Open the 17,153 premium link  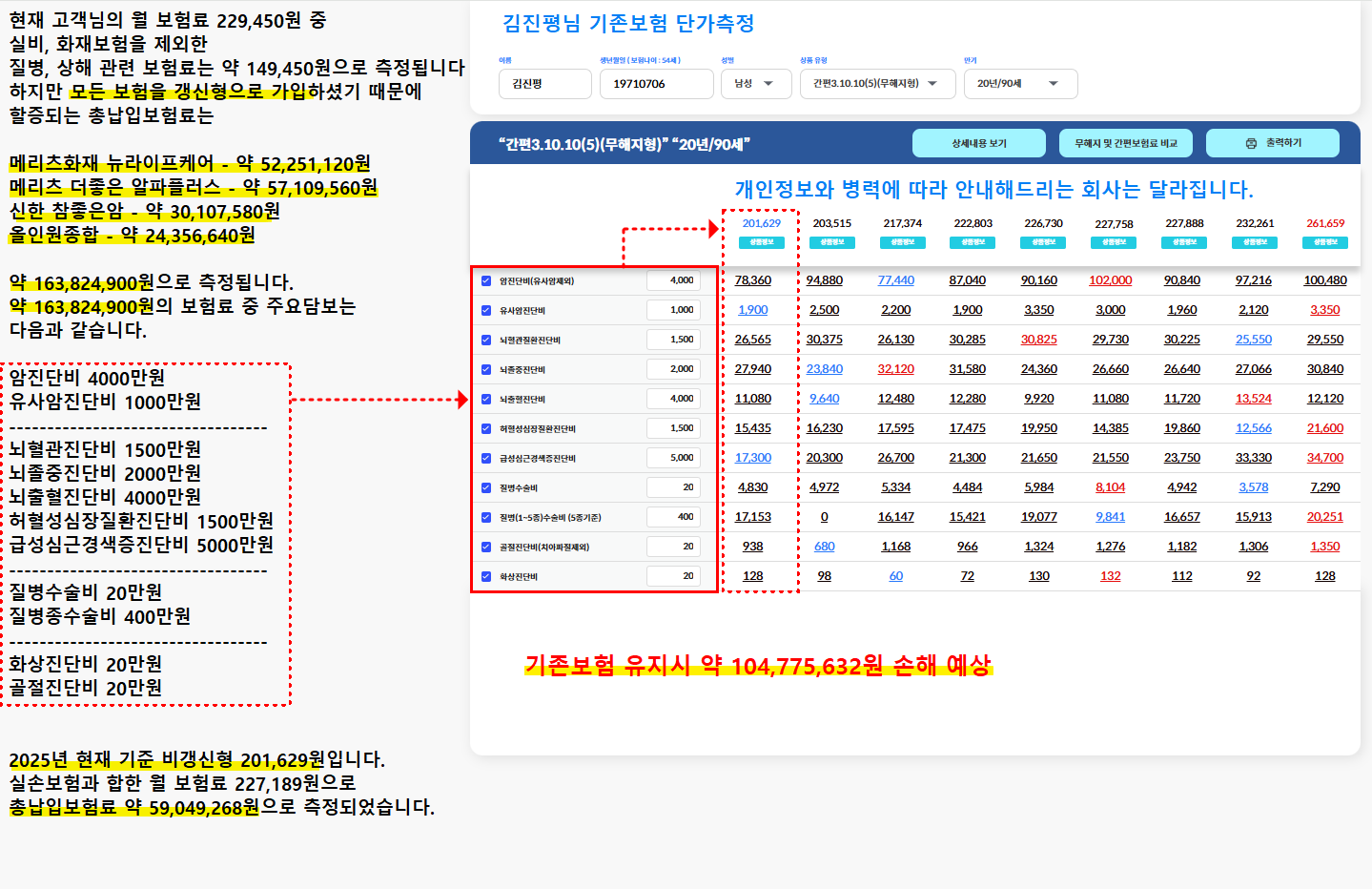coord(753,517)
